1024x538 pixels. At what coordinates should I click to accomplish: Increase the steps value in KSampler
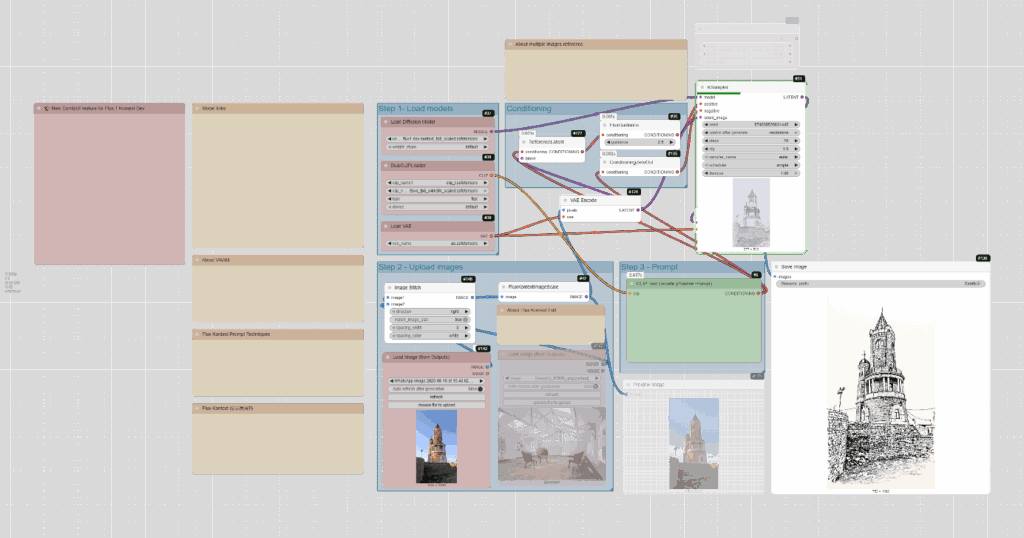(796, 141)
